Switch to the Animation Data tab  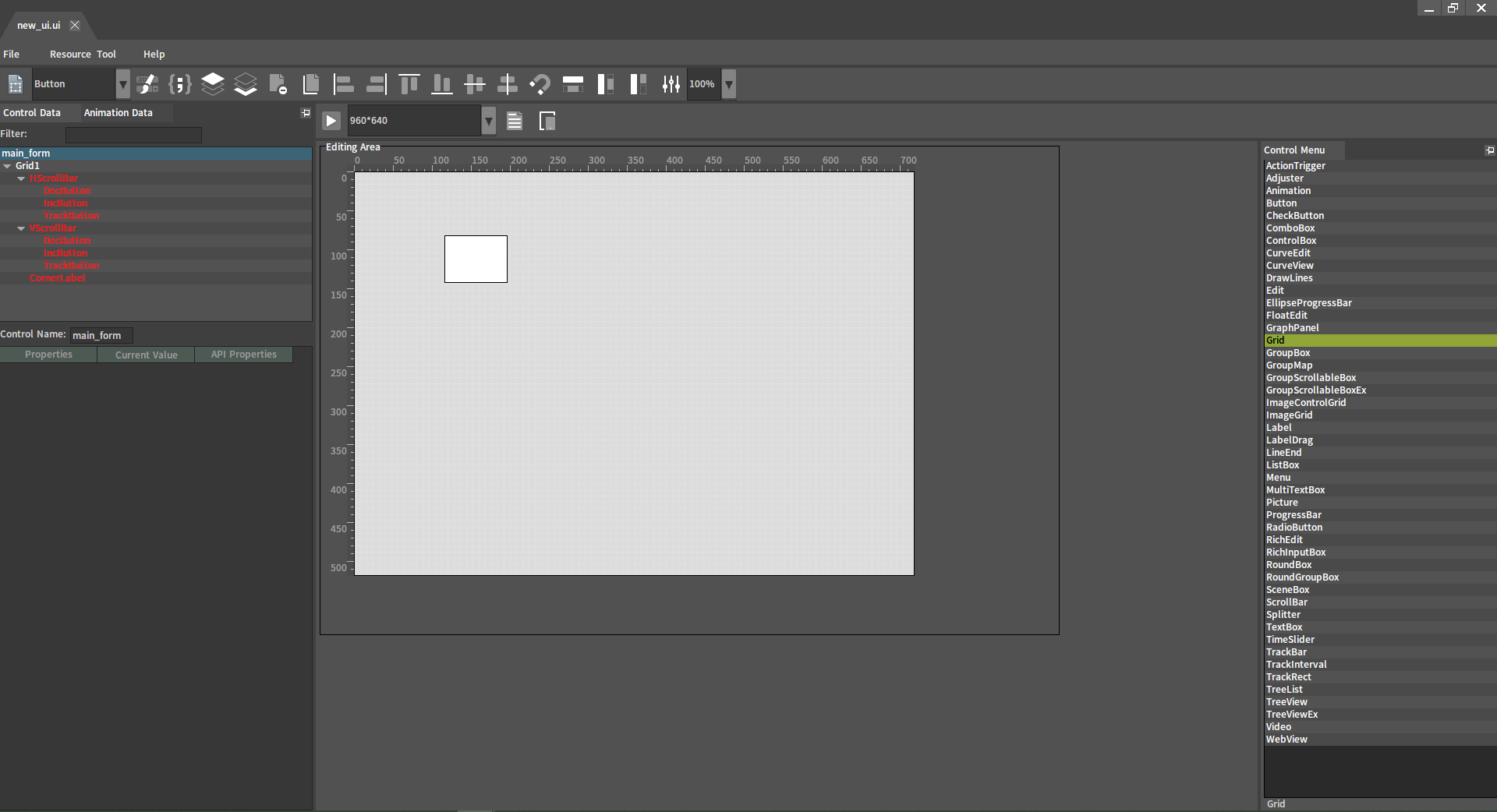pyautogui.click(x=119, y=113)
